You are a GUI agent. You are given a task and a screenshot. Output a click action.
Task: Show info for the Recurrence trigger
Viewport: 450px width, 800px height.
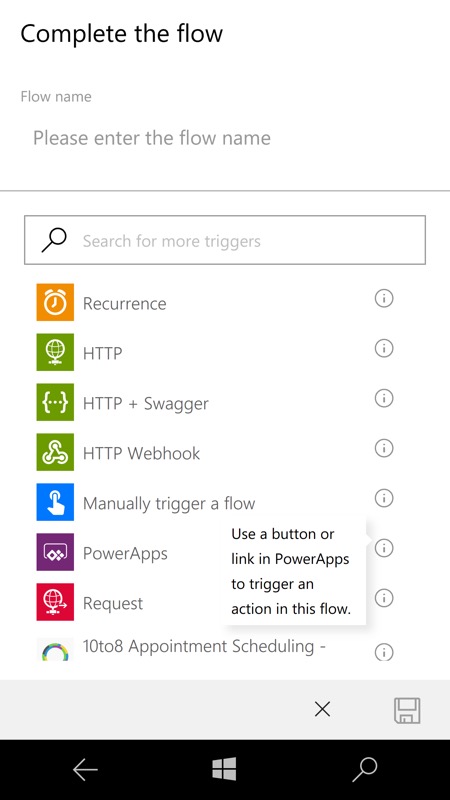[x=384, y=298]
